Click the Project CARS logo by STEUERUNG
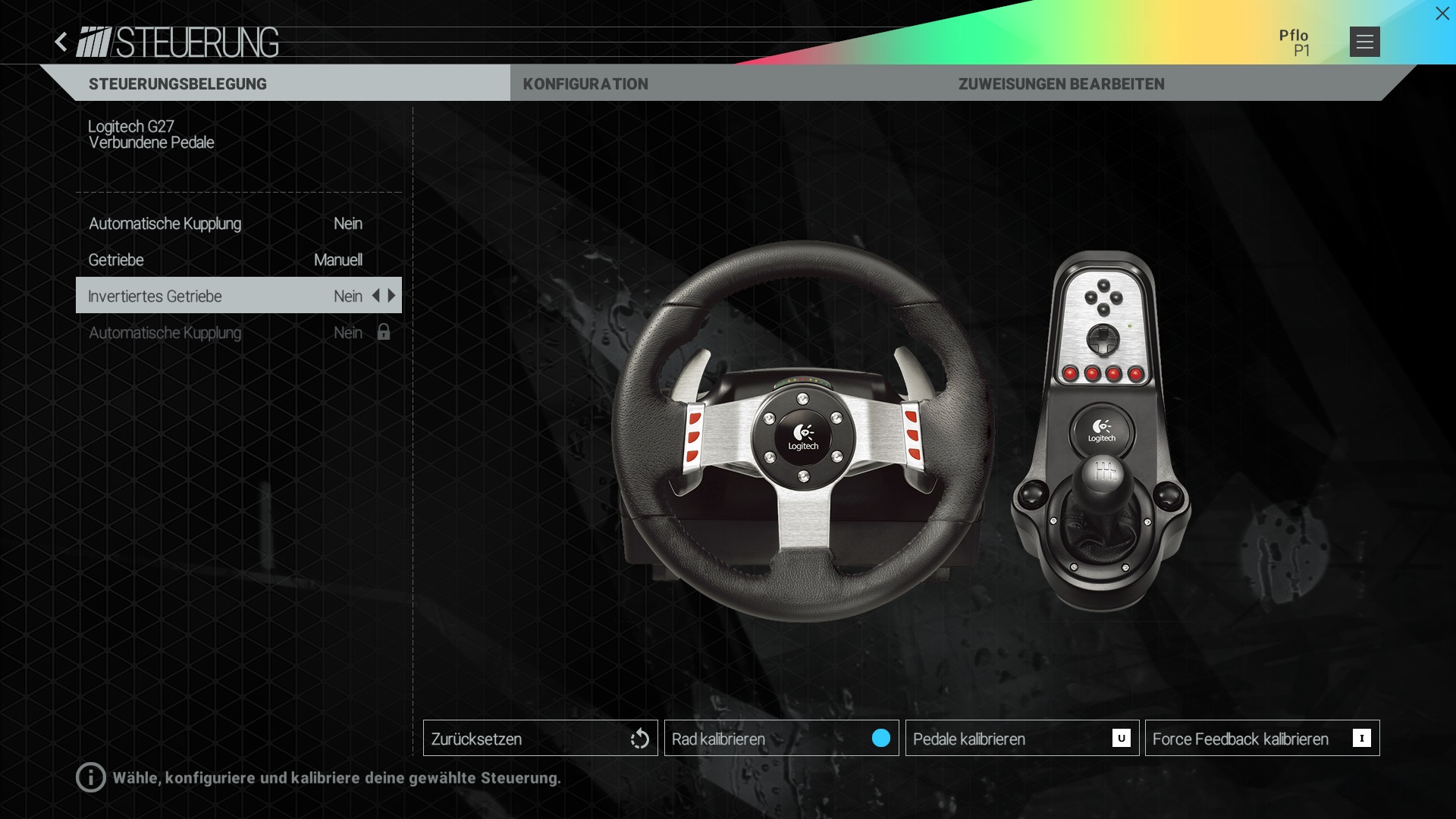1456x819 pixels. [x=94, y=42]
